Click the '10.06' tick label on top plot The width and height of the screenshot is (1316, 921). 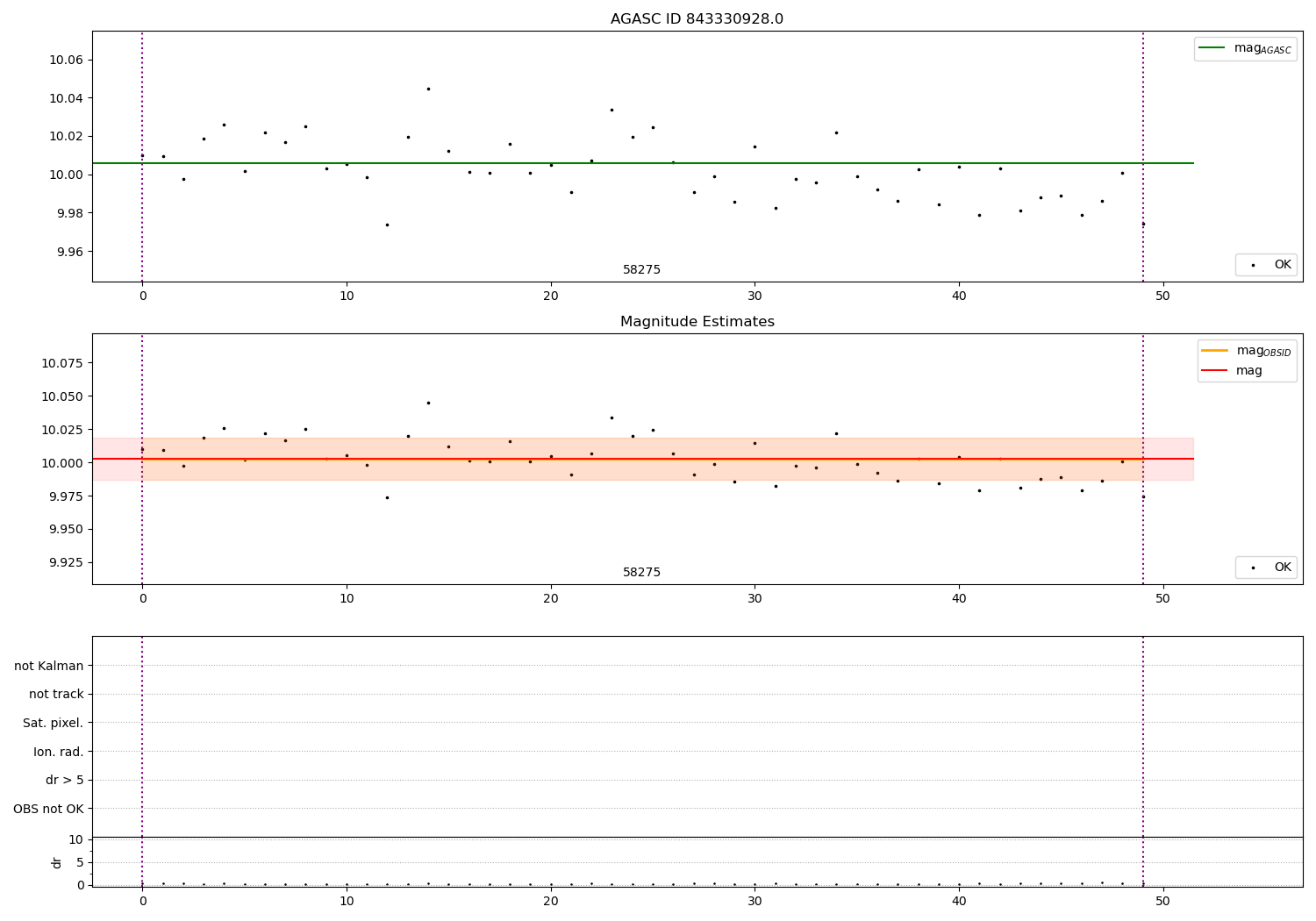click(x=66, y=60)
